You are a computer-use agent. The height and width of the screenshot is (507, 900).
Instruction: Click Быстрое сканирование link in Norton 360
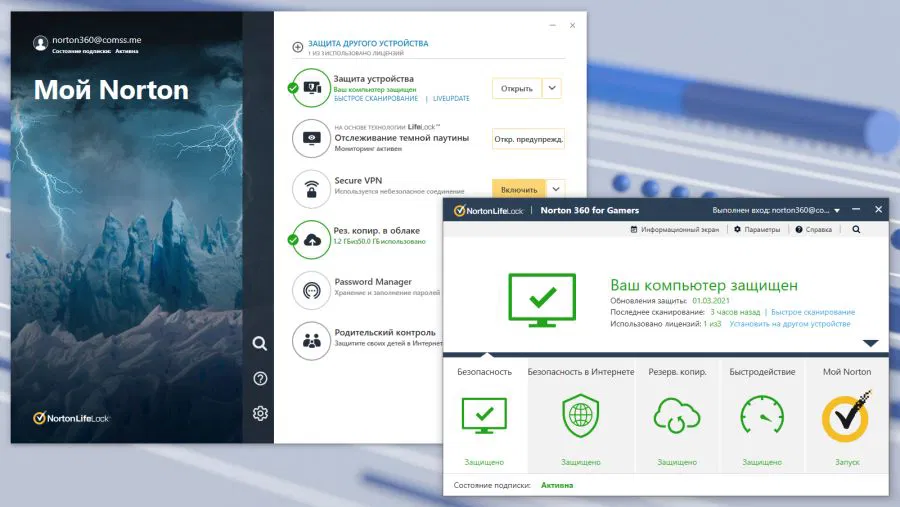point(813,312)
